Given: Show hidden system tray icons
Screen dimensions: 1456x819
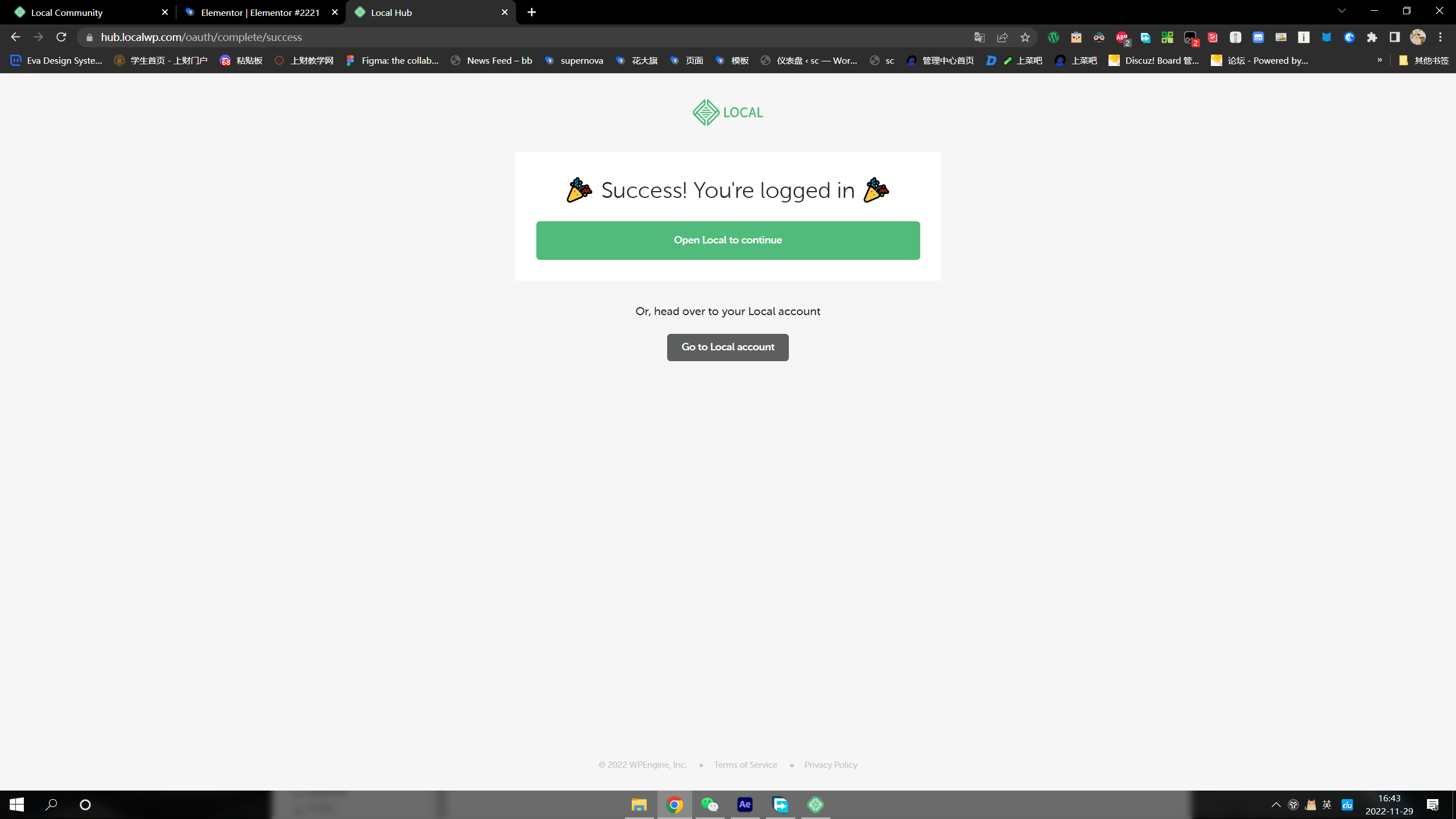Looking at the screenshot, I should (x=1276, y=805).
